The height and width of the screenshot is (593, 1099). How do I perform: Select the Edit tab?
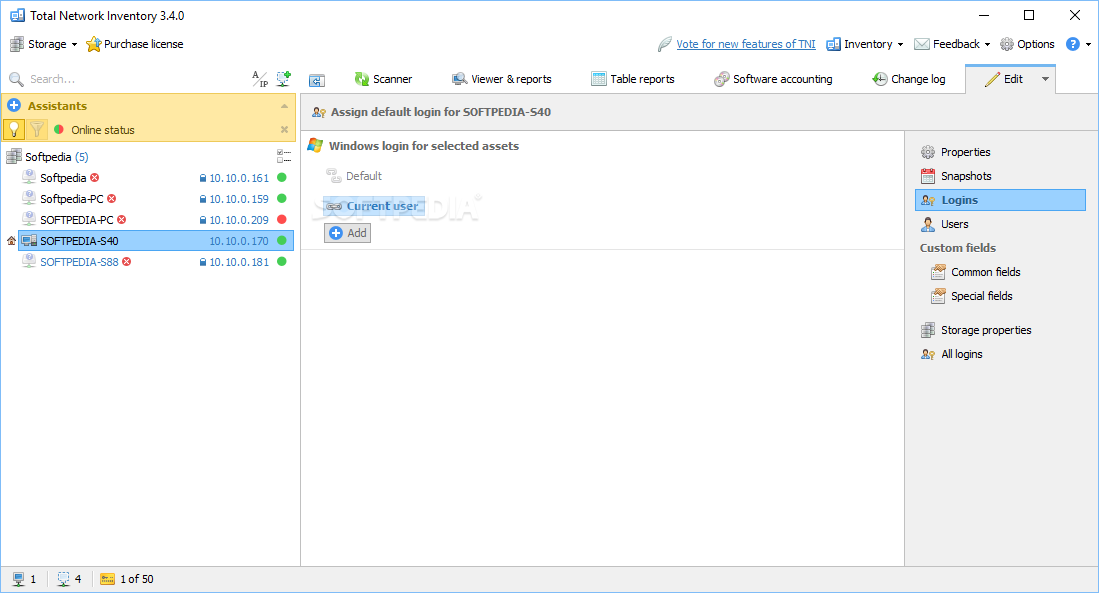click(1004, 79)
